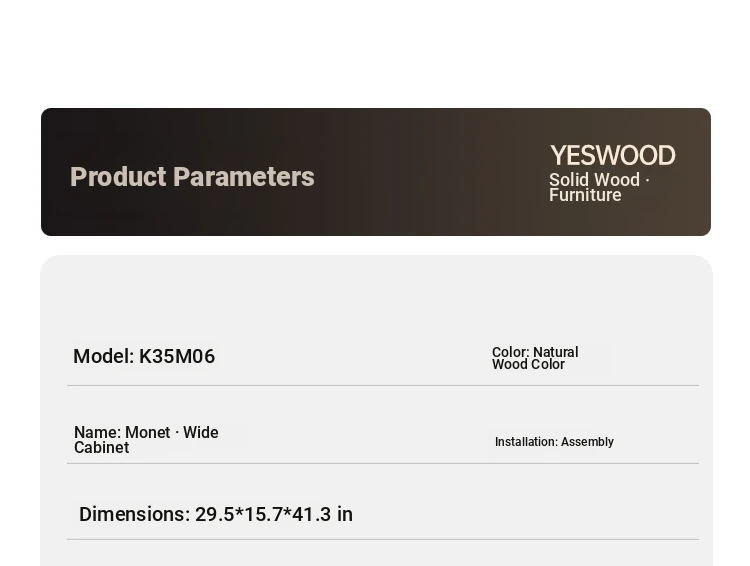Click the word Assembly in installation row
The width and height of the screenshot is (750, 566).
coord(587,442)
